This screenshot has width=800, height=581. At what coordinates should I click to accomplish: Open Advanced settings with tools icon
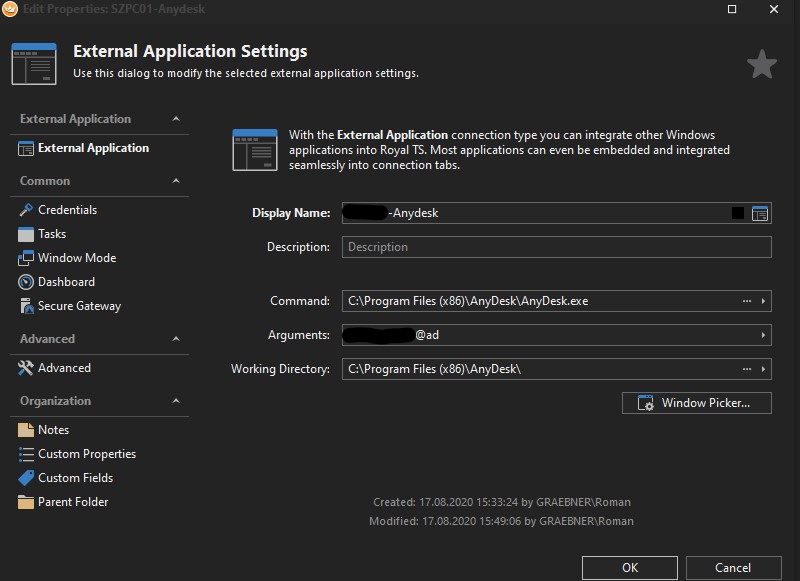(64, 368)
